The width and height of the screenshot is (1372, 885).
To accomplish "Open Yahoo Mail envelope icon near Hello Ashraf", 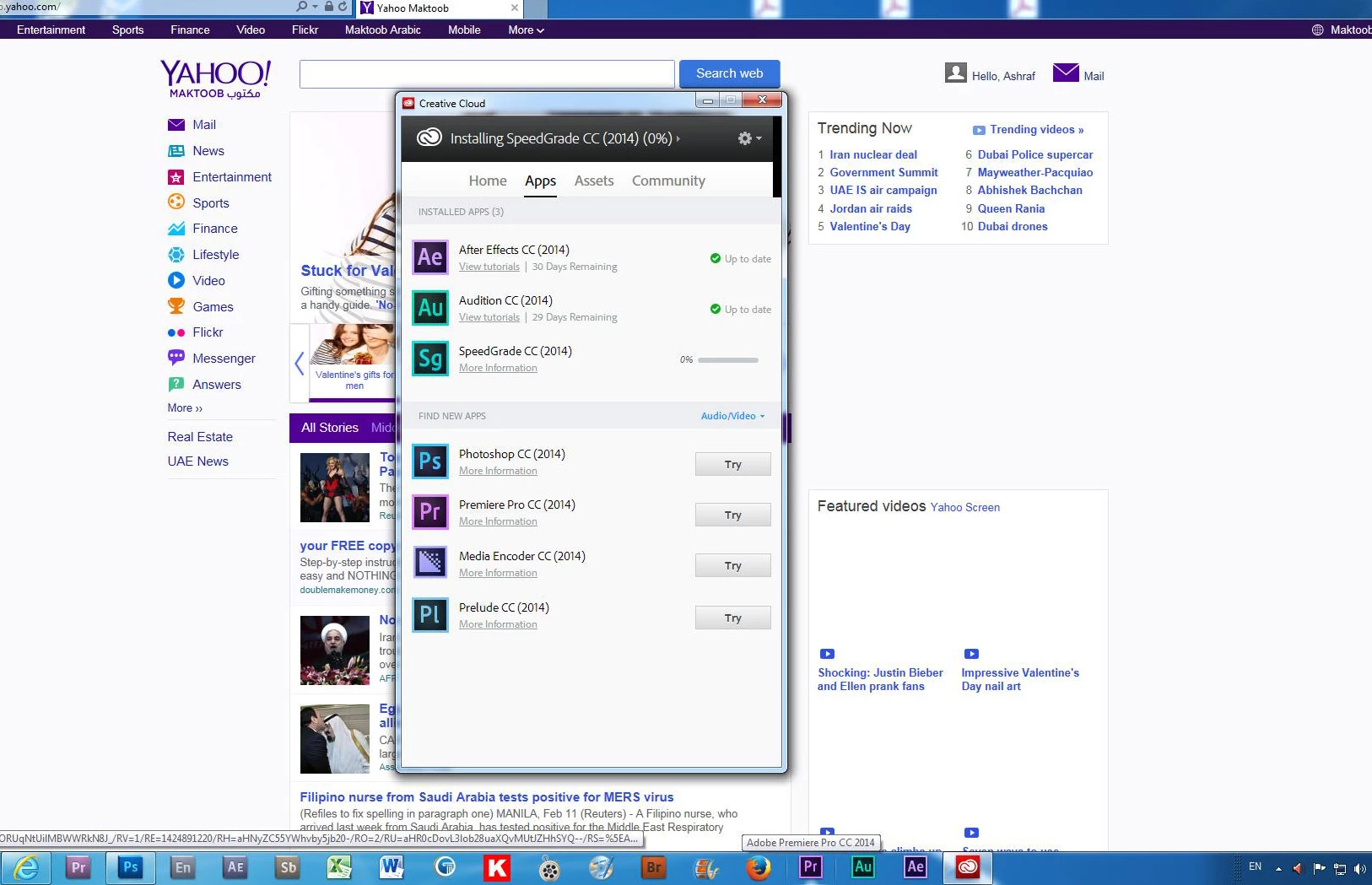I will 1066,73.
